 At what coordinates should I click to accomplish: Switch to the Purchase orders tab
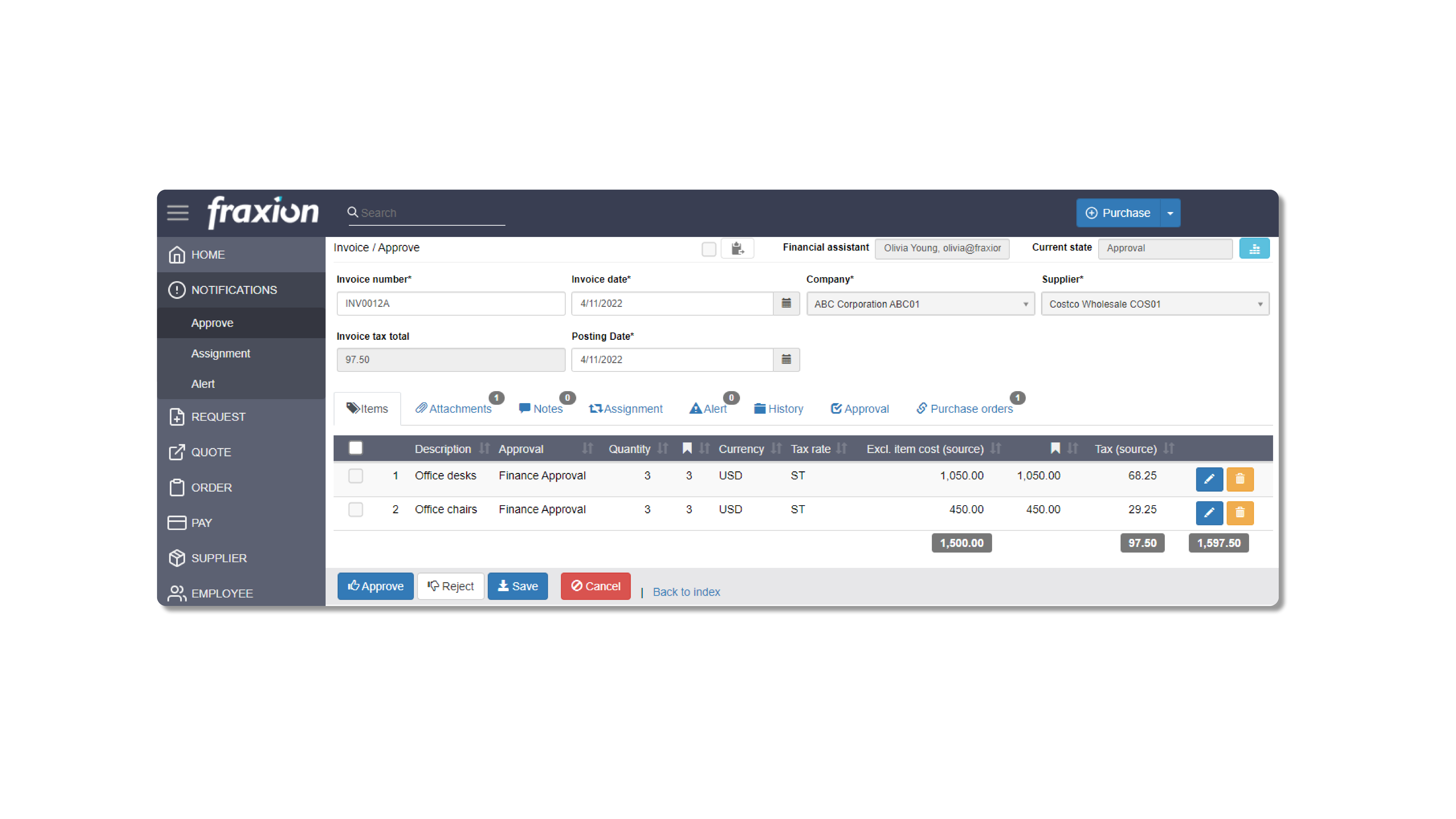tap(965, 409)
